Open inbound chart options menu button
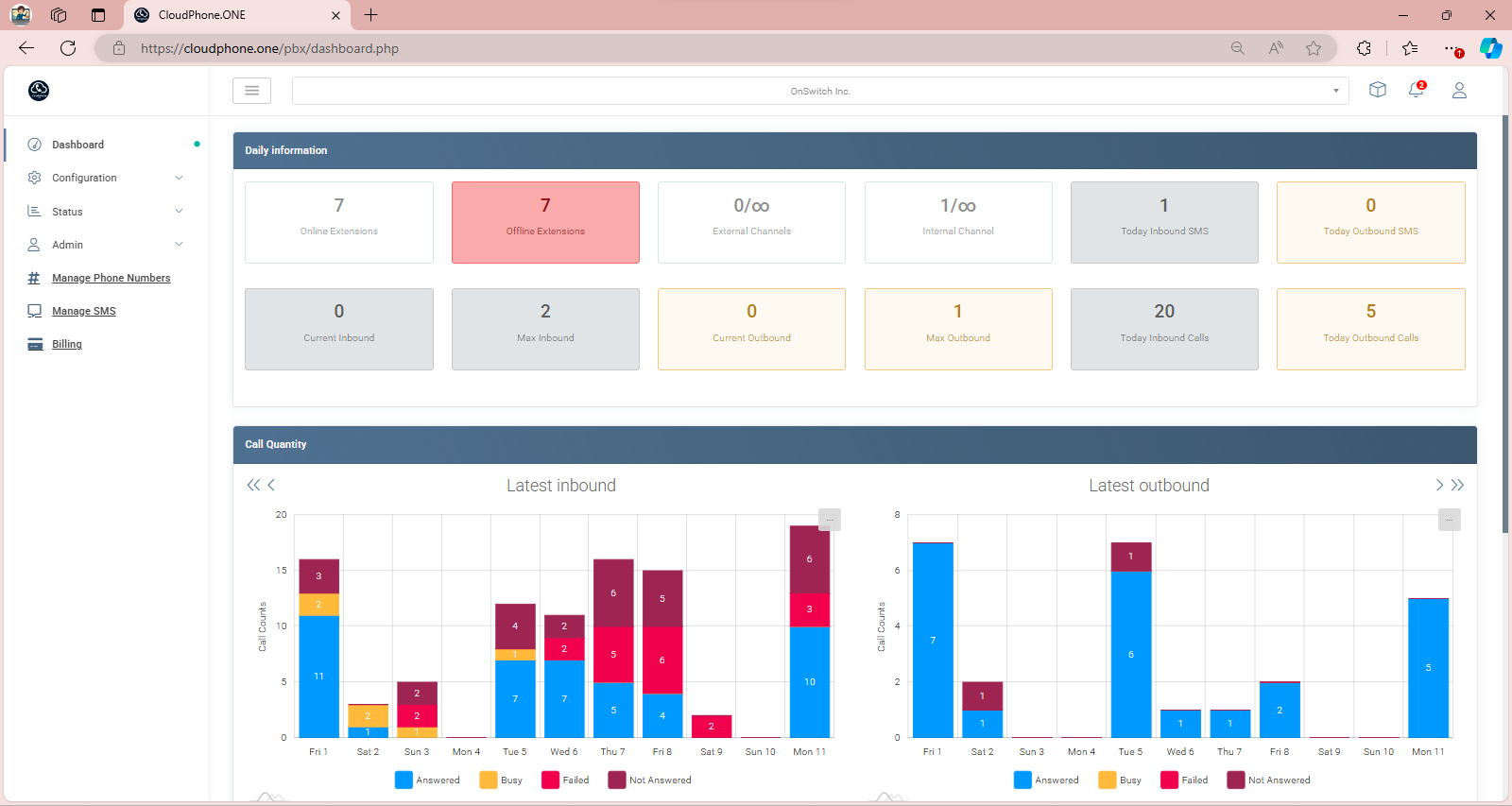1512x806 pixels. tap(829, 520)
